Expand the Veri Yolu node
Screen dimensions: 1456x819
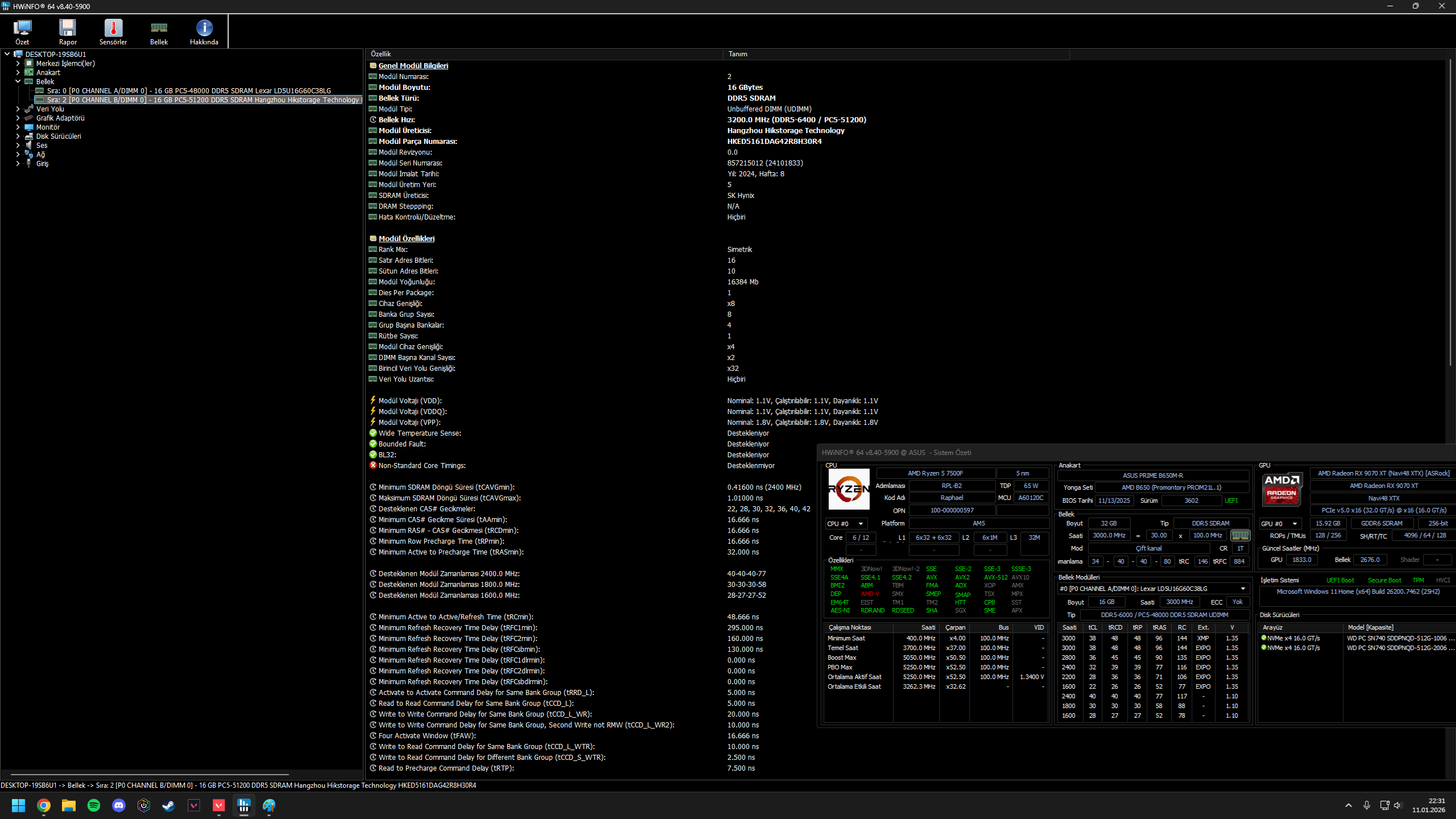pyautogui.click(x=18, y=109)
